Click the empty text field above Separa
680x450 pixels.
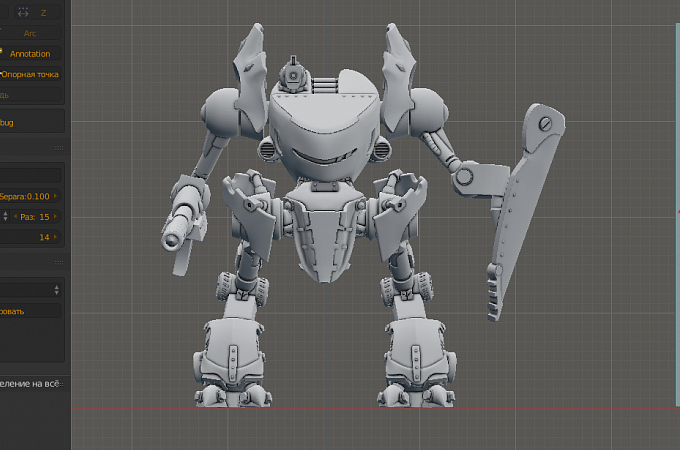coord(30,176)
